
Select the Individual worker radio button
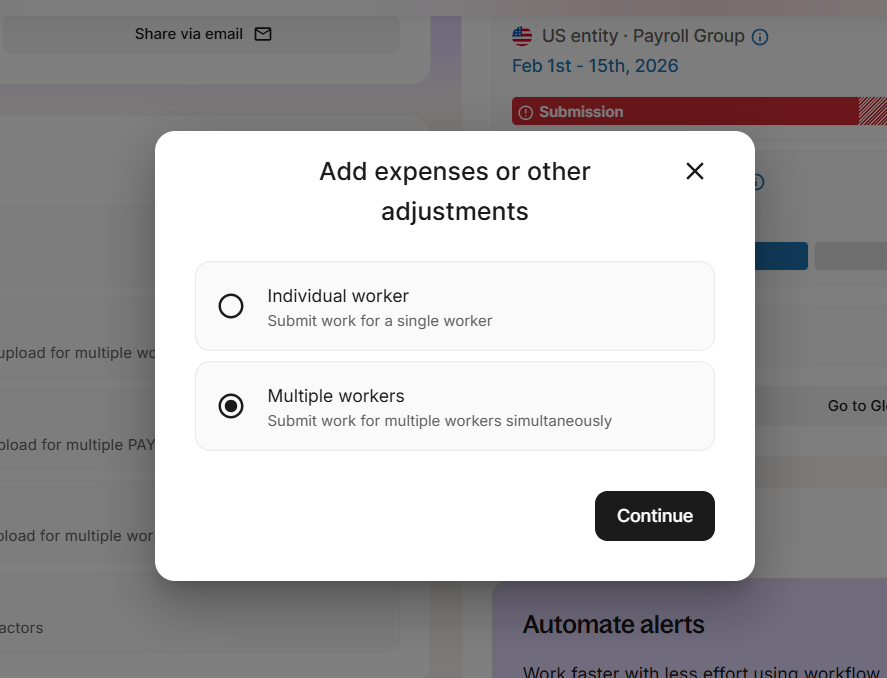[231, 306]
